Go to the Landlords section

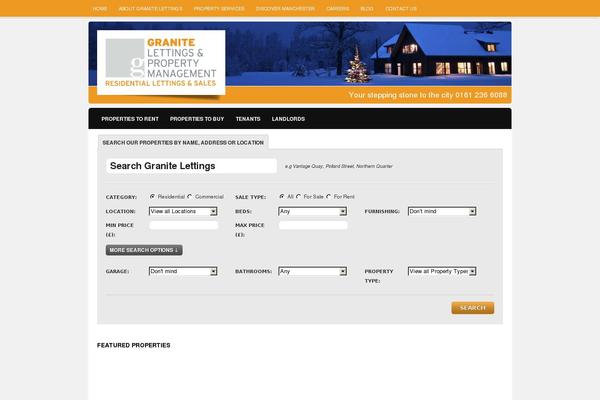288,119
